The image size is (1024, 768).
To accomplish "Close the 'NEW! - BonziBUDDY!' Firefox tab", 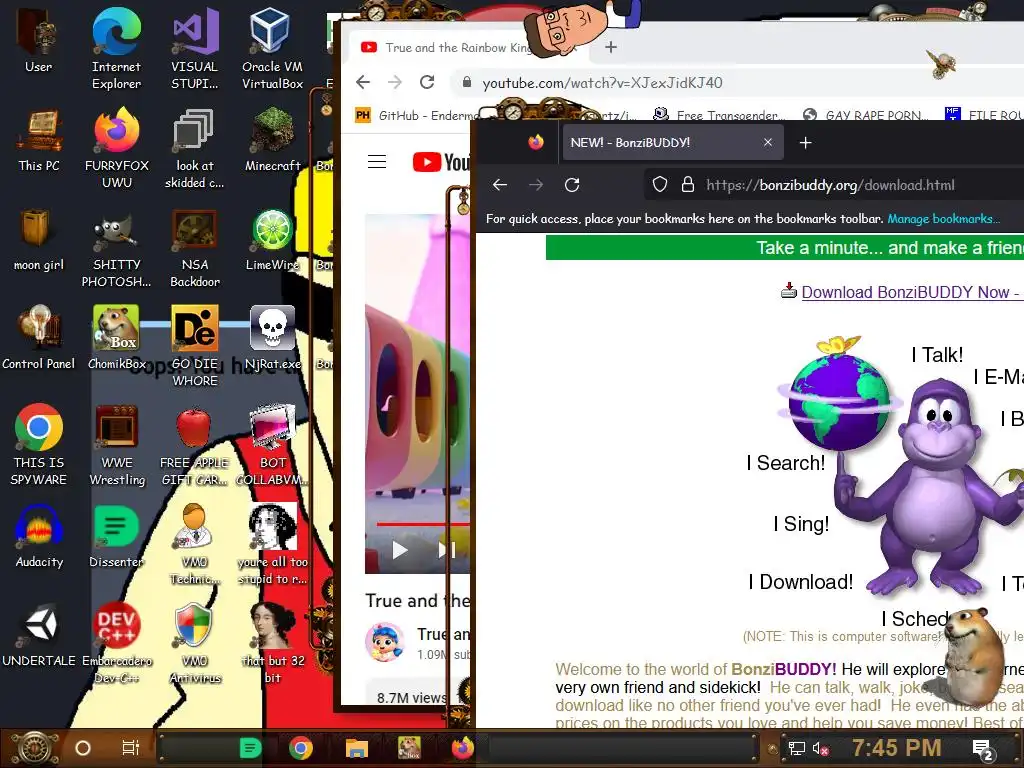I will 768,142.
